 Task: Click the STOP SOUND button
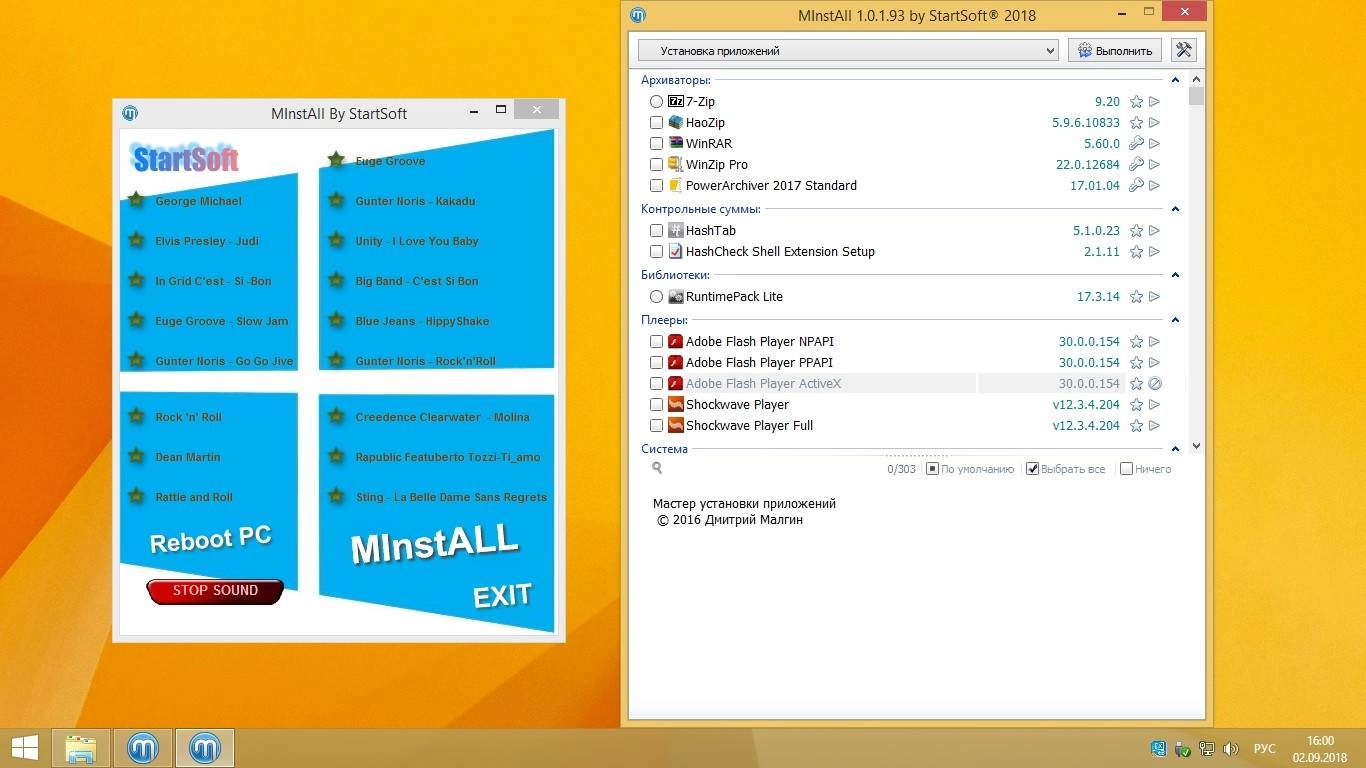(x=215, y=591)
